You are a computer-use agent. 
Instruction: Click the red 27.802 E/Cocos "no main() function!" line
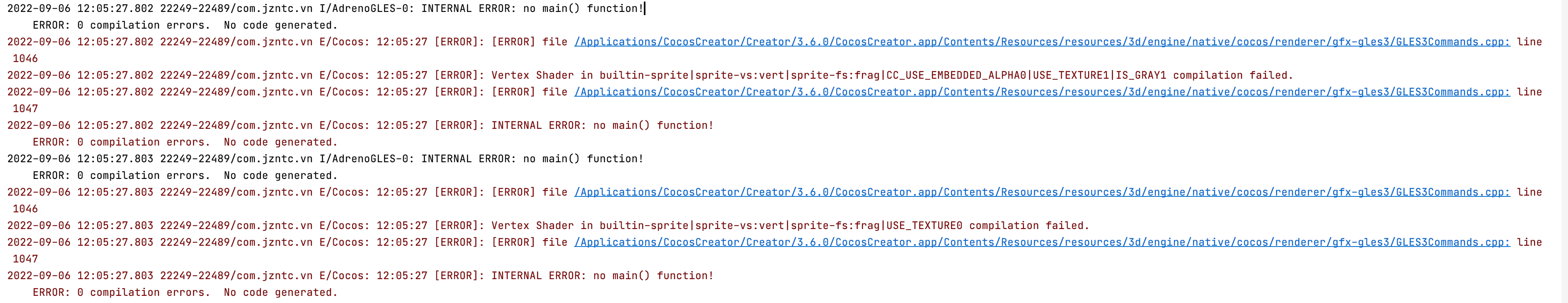coord(360,125)
